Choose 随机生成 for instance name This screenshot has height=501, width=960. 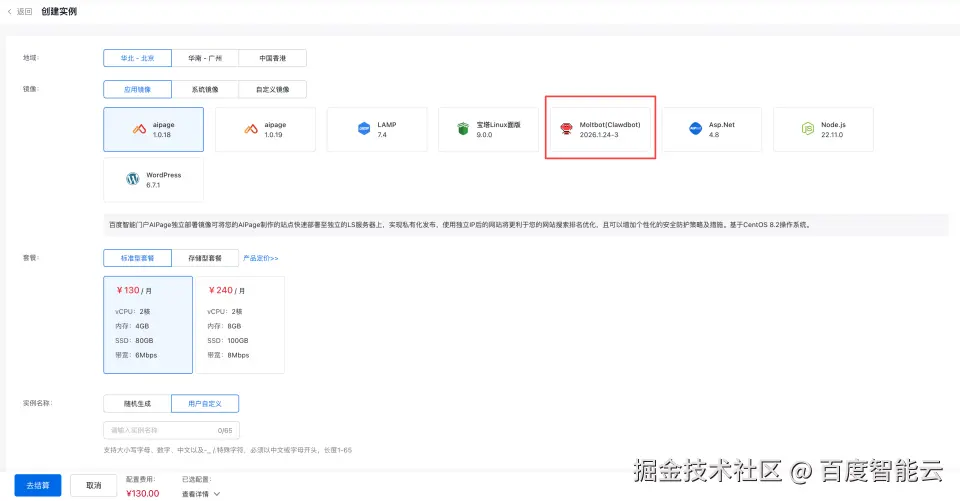137,404
